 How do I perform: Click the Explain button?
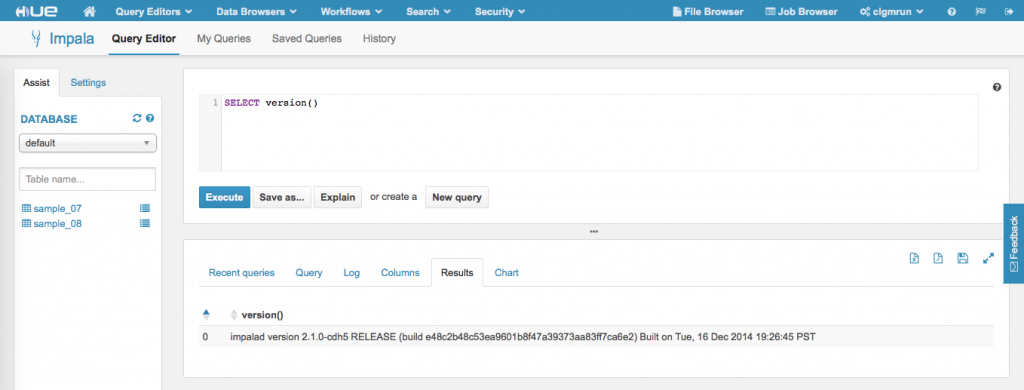[338, 197]
